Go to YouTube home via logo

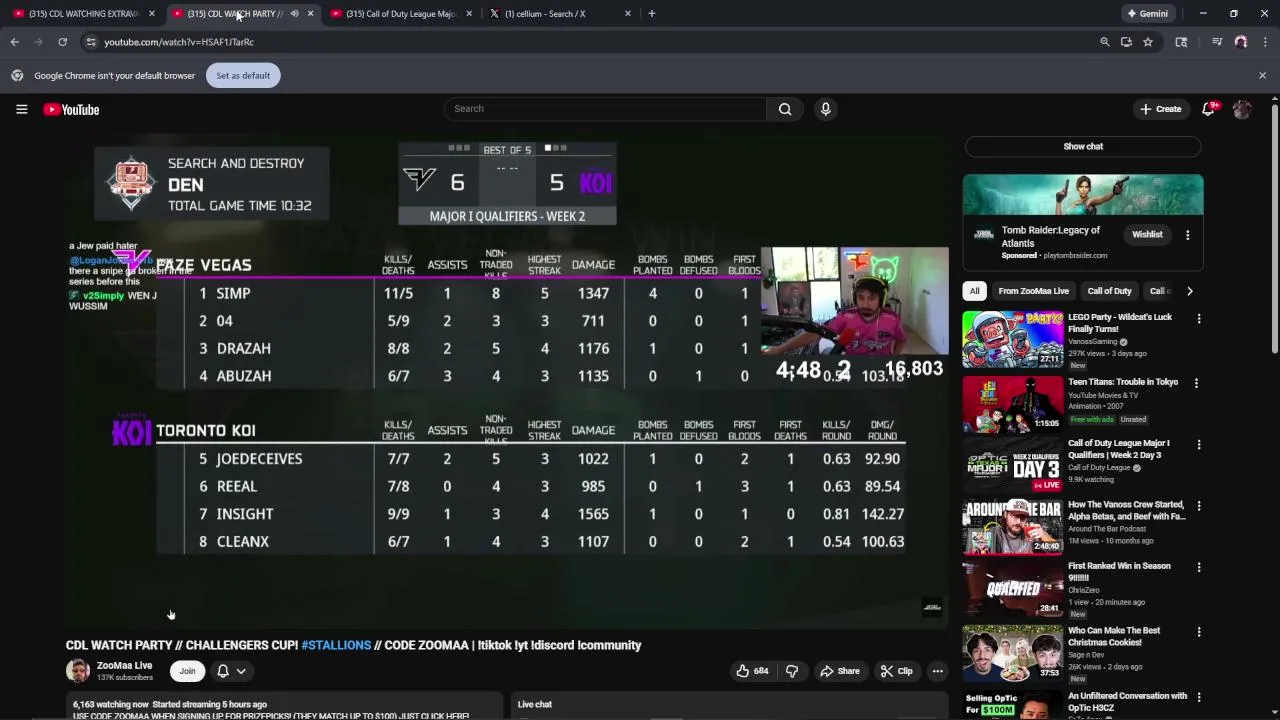(x=71, y=109)
